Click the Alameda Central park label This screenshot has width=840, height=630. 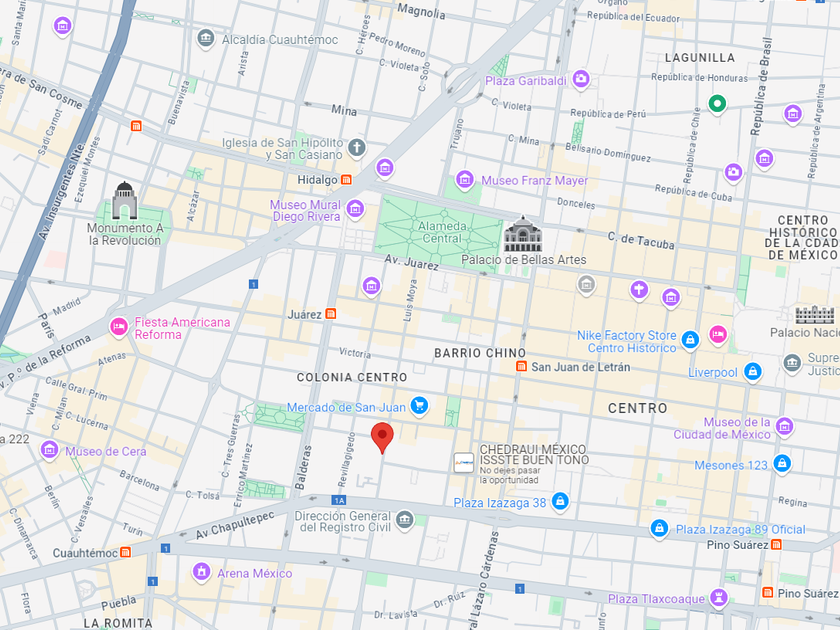[442, 232]
